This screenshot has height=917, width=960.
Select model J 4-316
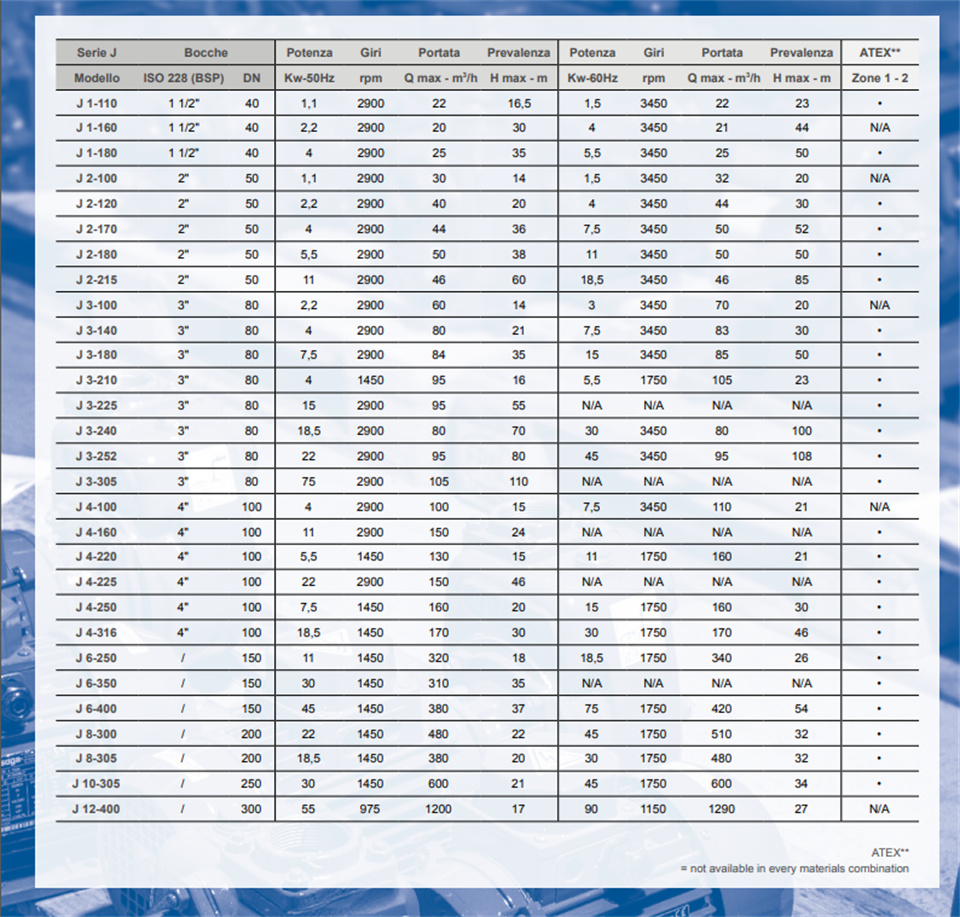(x=97, y=633)
